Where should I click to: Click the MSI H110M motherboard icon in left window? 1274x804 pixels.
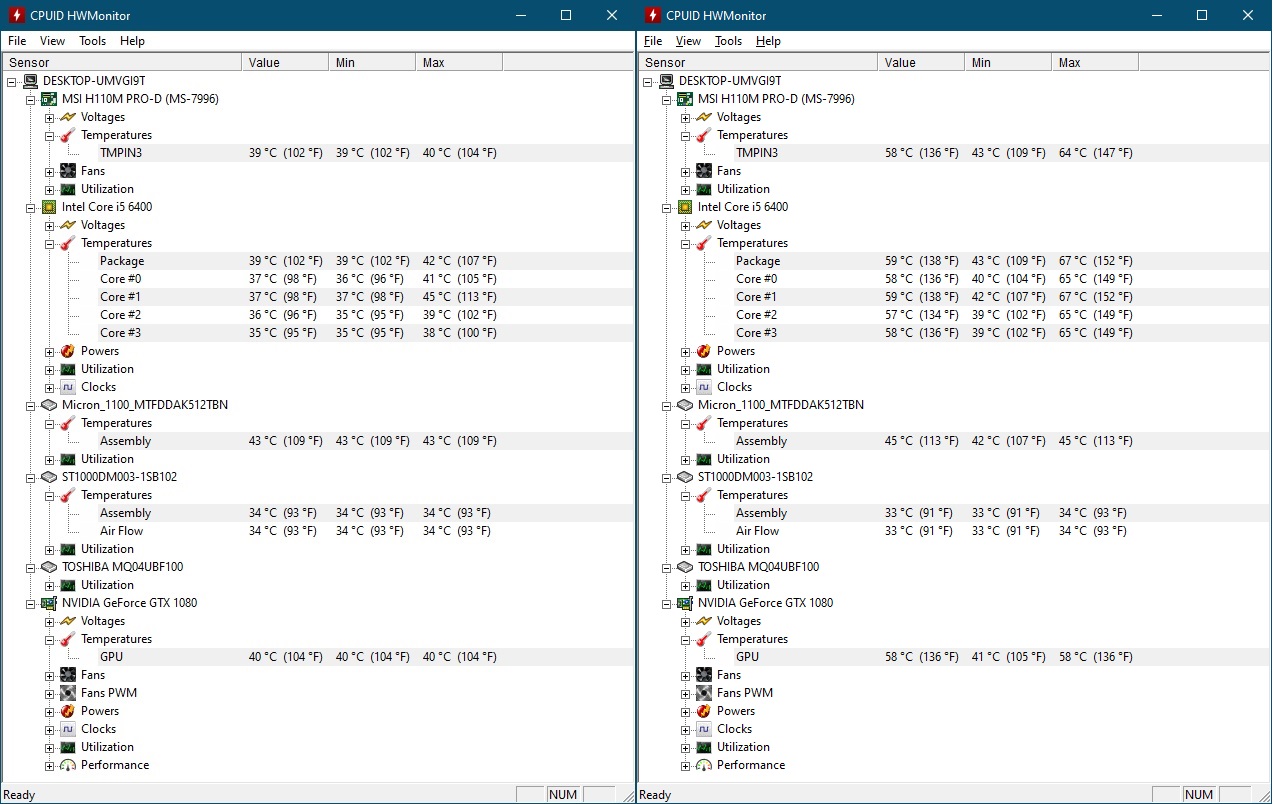click(x=49, y=99)
